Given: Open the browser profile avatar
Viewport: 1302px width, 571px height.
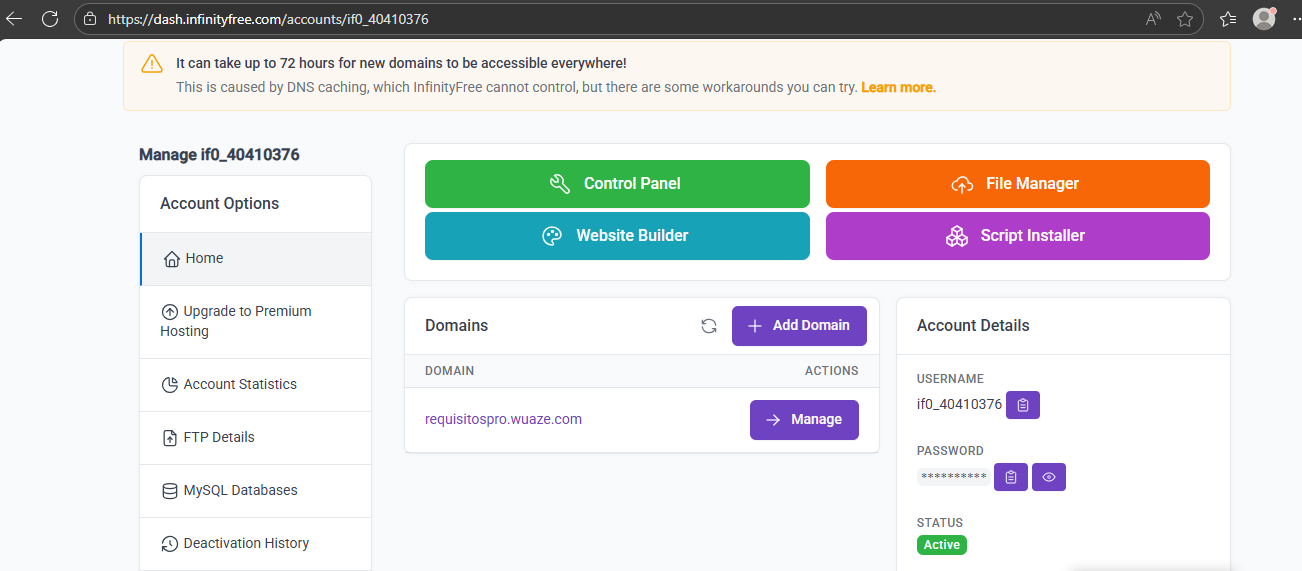Looking at the screenshot, I should (x=1264, y=18).
